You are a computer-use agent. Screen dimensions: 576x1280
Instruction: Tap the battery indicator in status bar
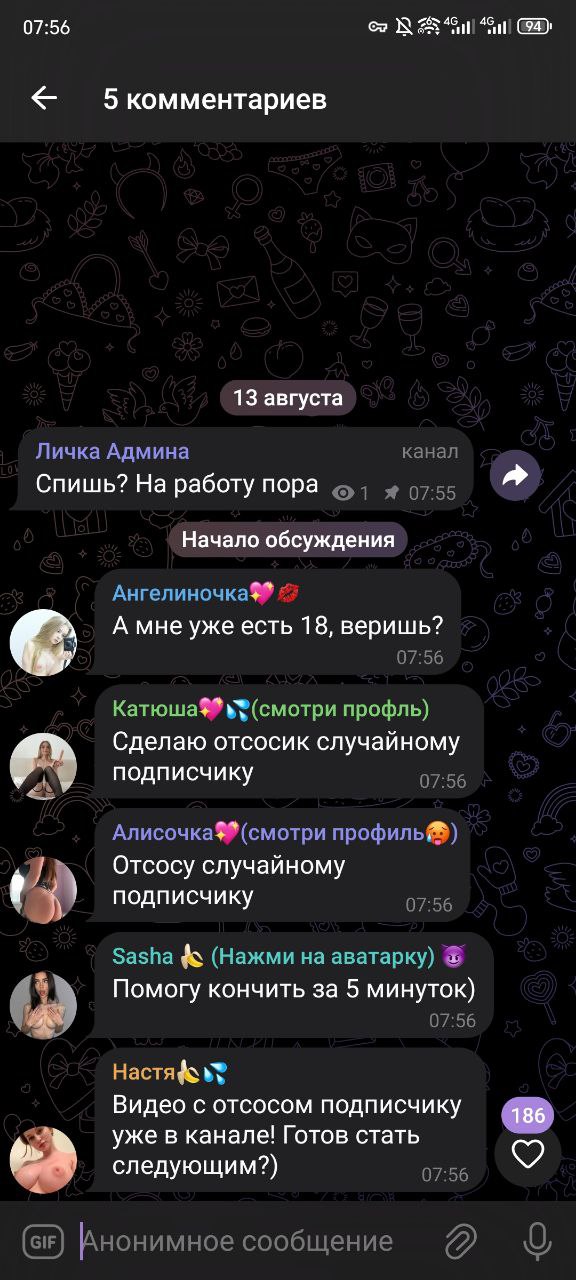(534, 27)
